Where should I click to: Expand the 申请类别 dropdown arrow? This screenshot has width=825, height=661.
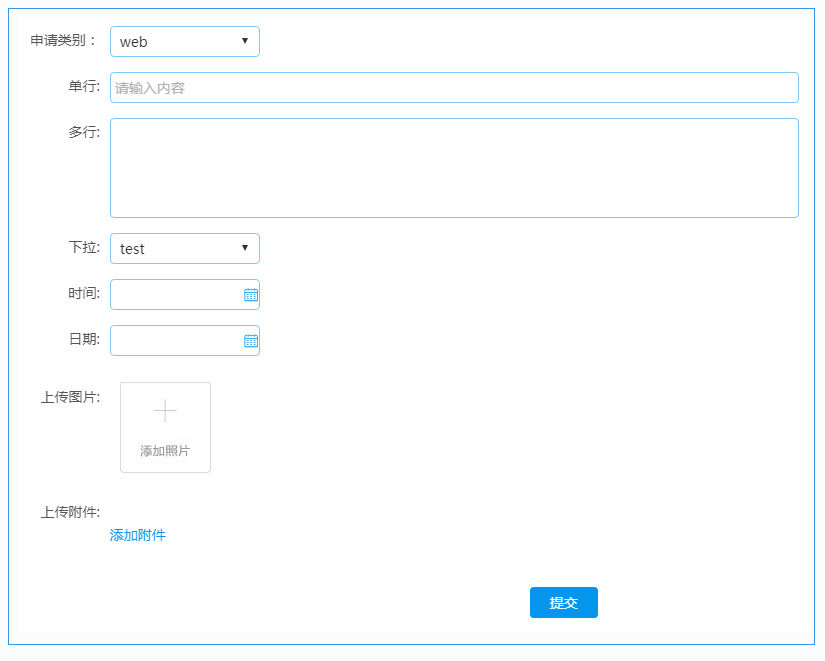[245, 41]
